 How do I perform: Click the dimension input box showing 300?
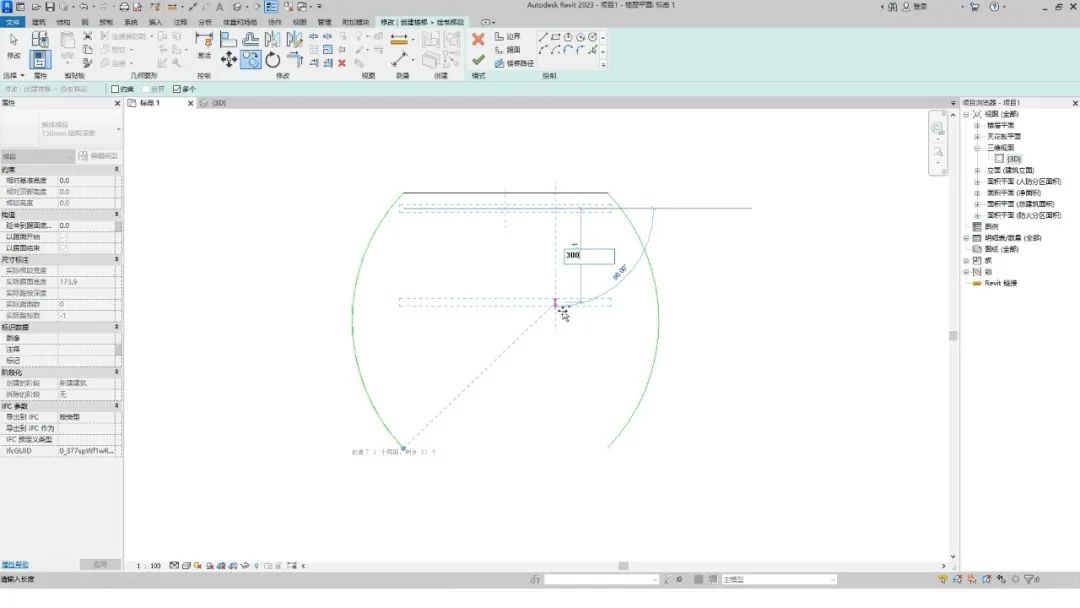click(x=589, y=255)
